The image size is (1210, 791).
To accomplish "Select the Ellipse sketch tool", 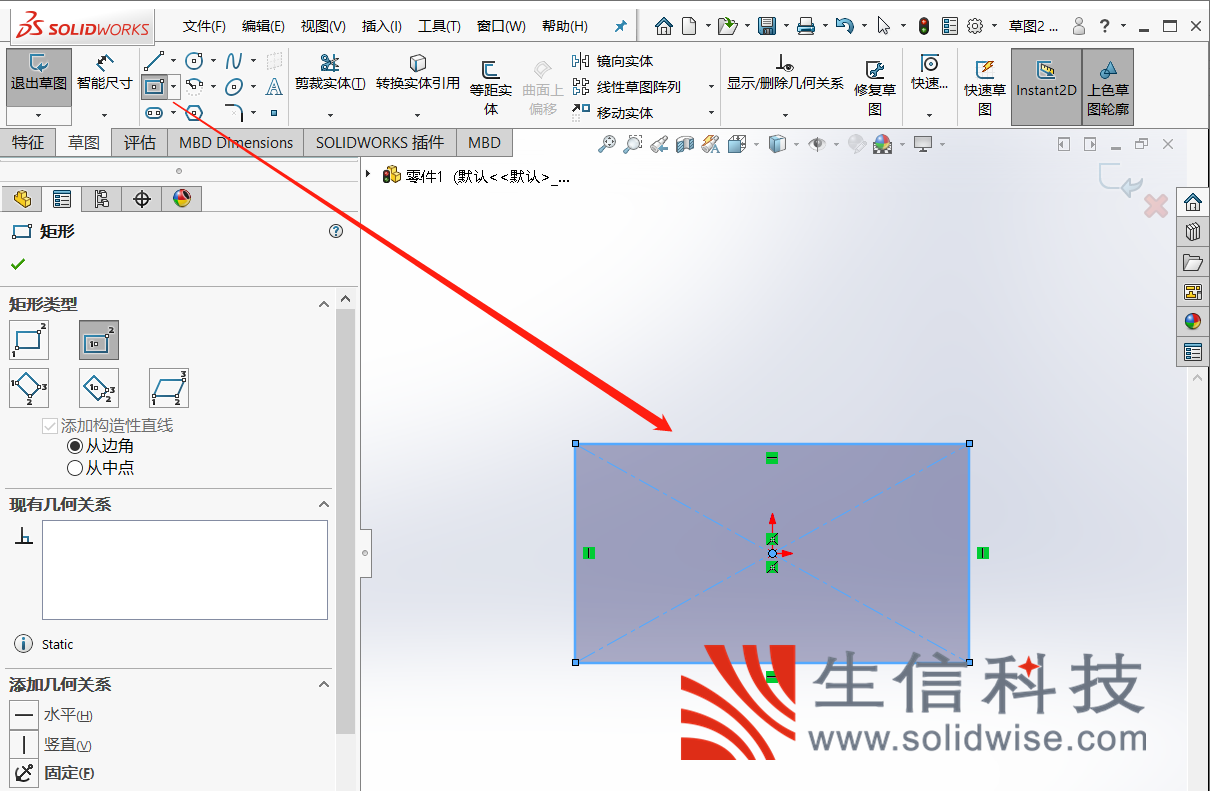I will point(234,87).
